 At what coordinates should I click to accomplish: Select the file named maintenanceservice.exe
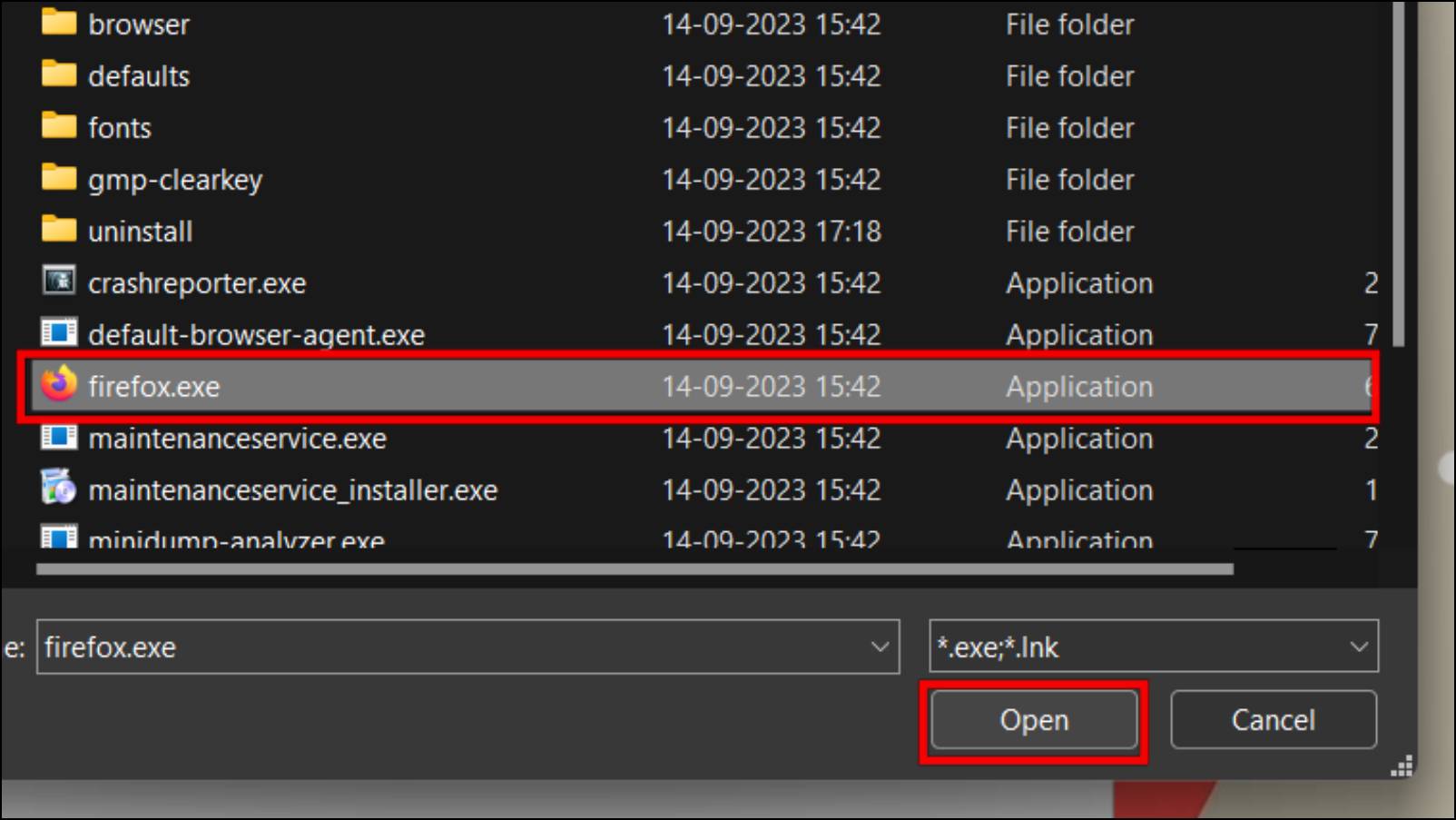(237, 439)
